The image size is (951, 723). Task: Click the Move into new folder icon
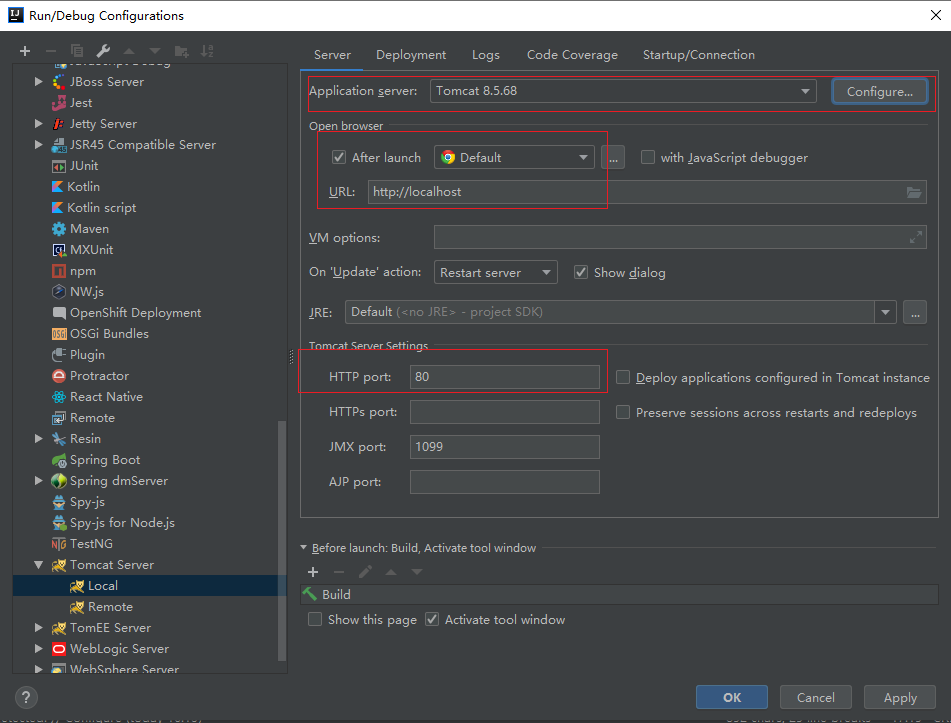pos(181,51)
